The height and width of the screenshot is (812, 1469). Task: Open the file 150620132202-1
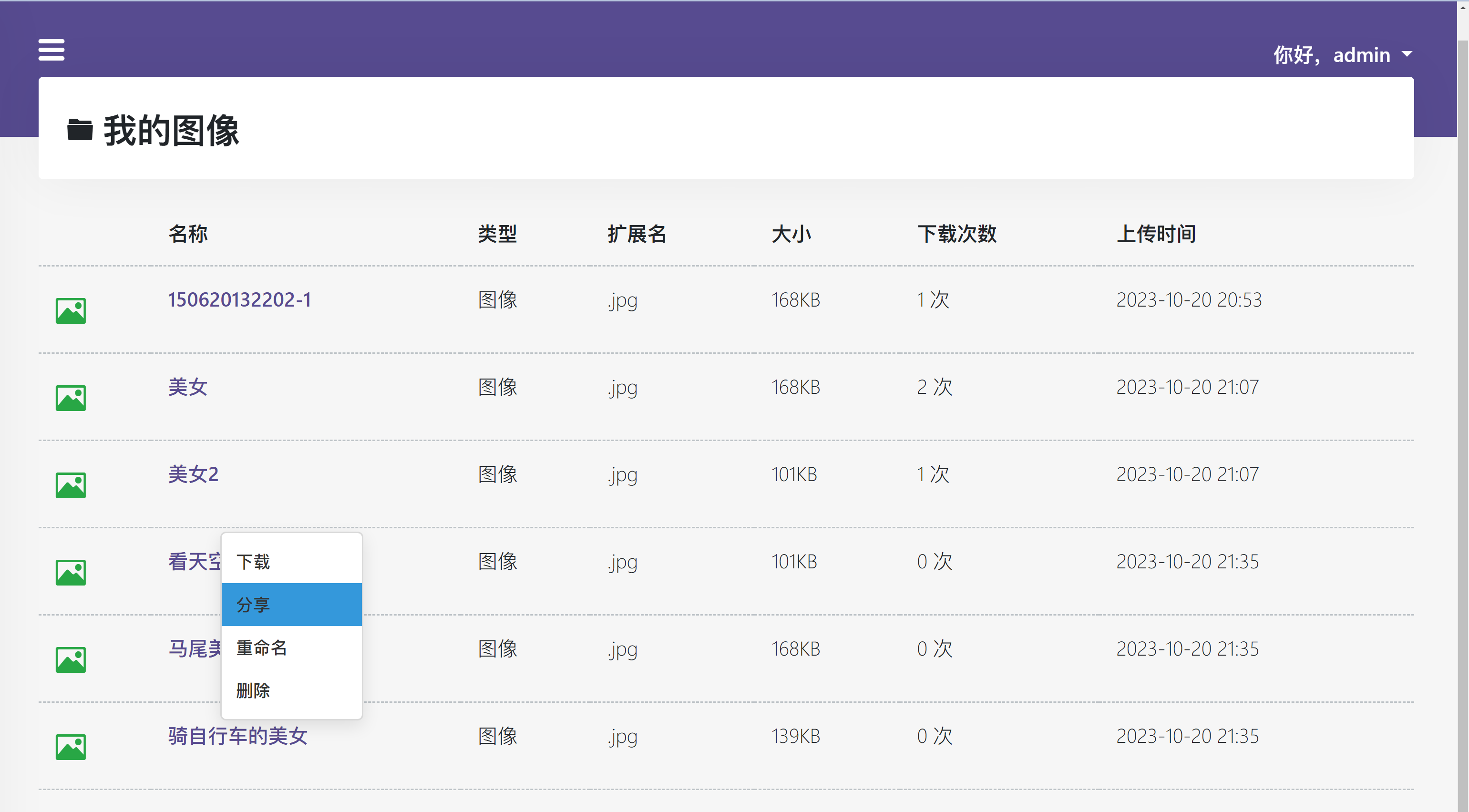(239, 300)
